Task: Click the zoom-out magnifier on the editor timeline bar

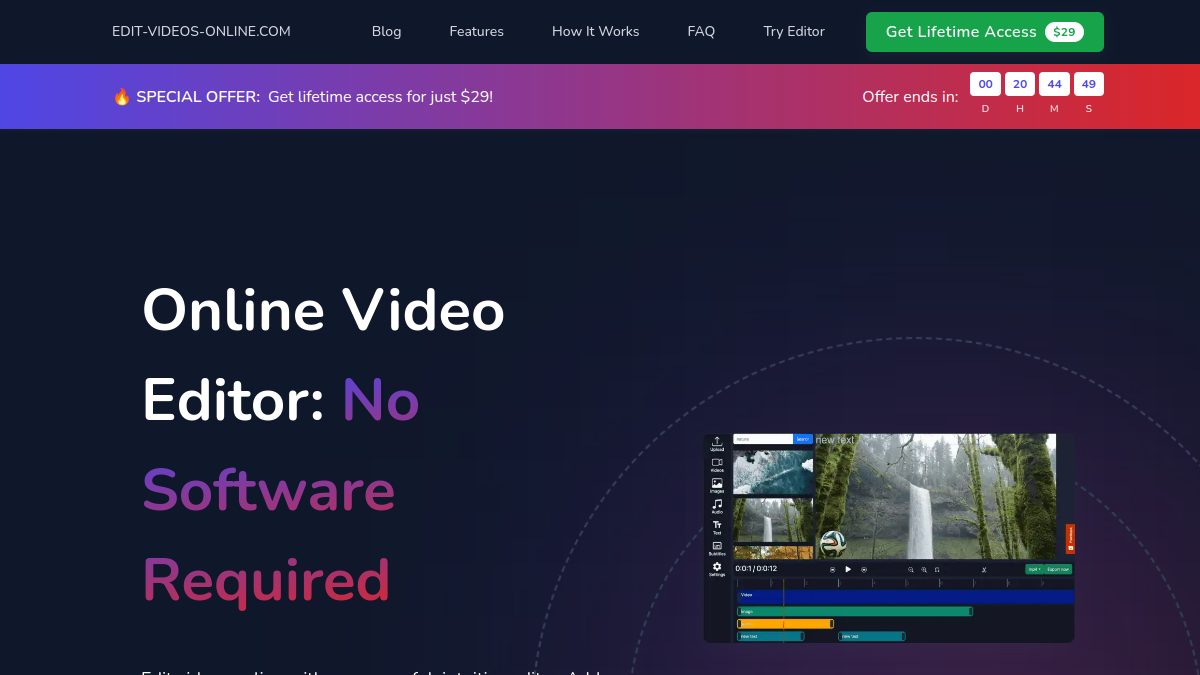Action: coord(910,570)
